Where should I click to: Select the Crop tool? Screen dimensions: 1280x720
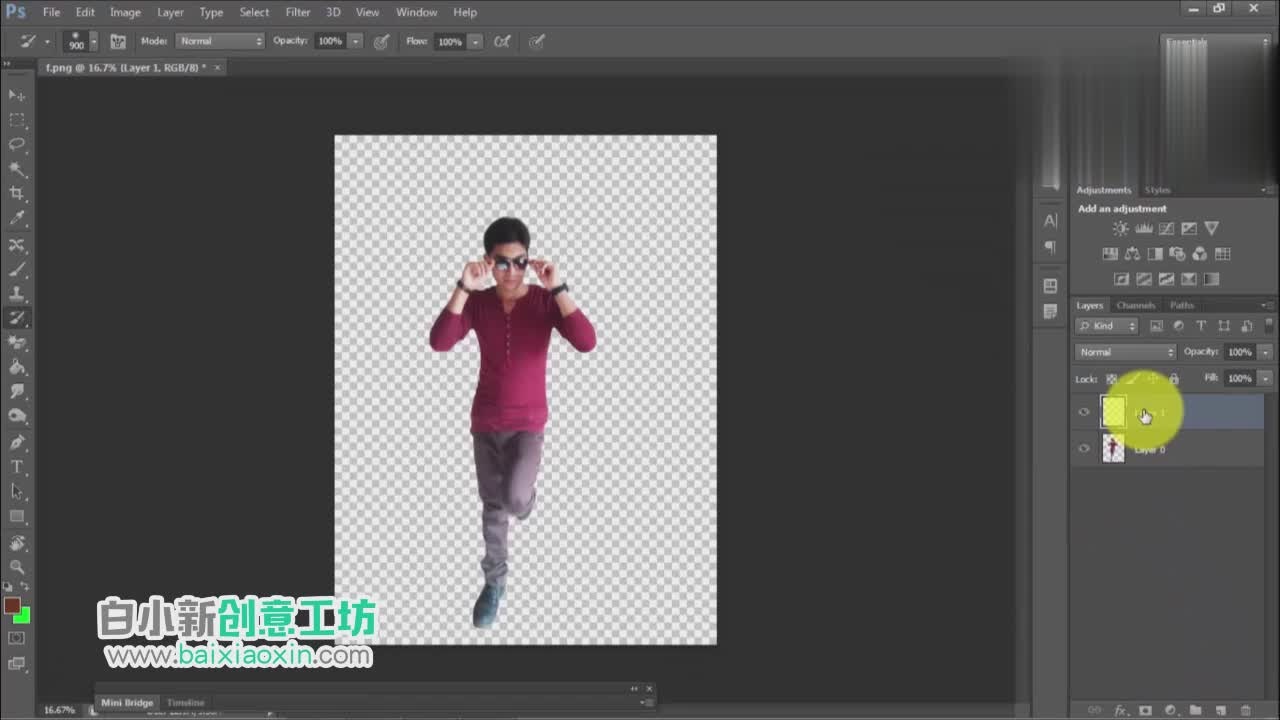[17, 193]
